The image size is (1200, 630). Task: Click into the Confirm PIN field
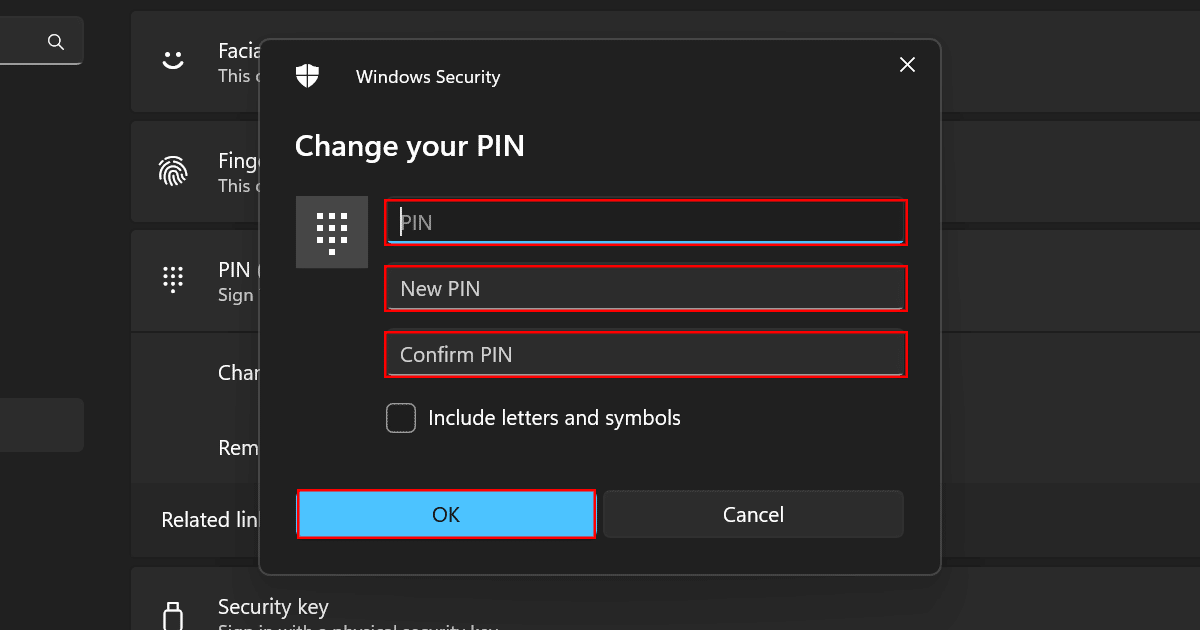click(646, 354)
